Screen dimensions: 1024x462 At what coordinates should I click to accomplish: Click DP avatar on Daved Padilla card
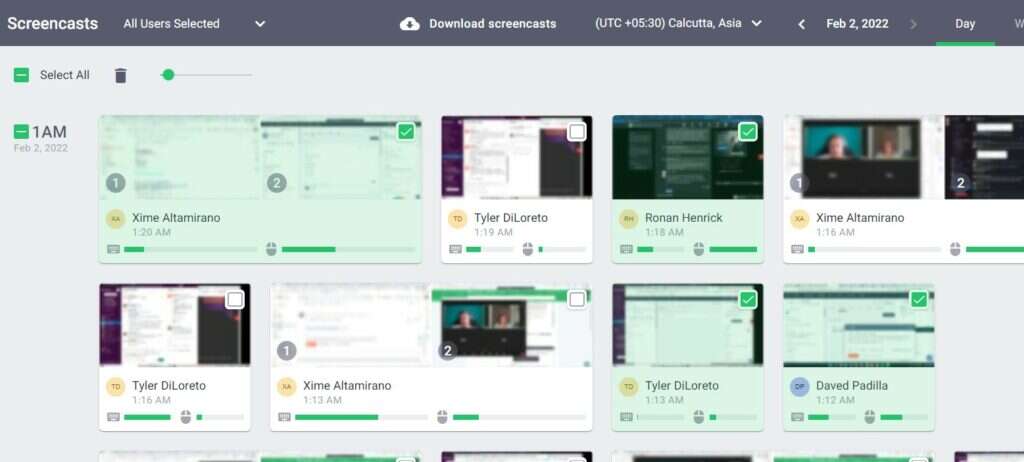[x=800, y=387]
